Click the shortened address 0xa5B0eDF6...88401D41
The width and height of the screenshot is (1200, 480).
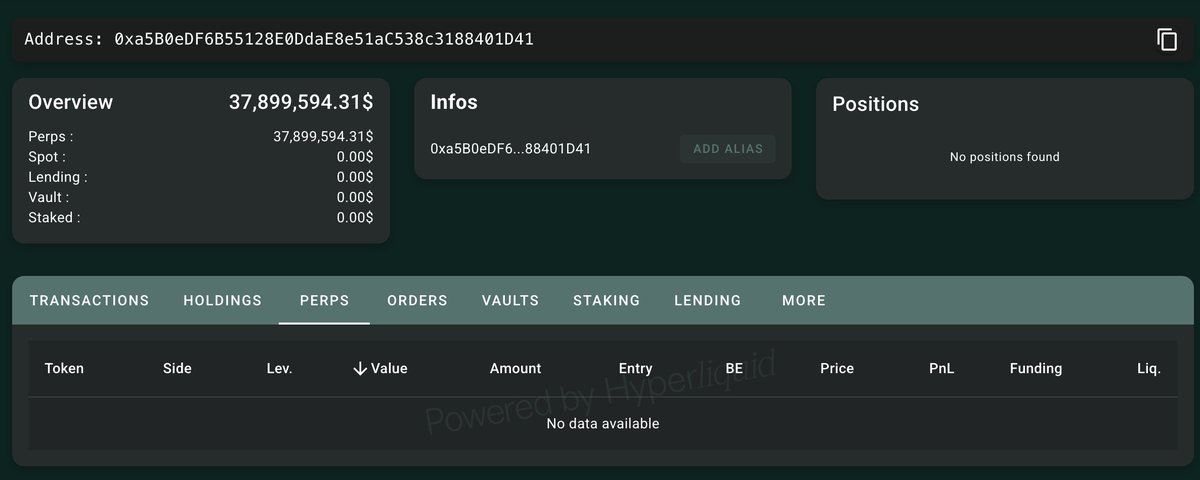pyautogui.click(x=510, y=149)
